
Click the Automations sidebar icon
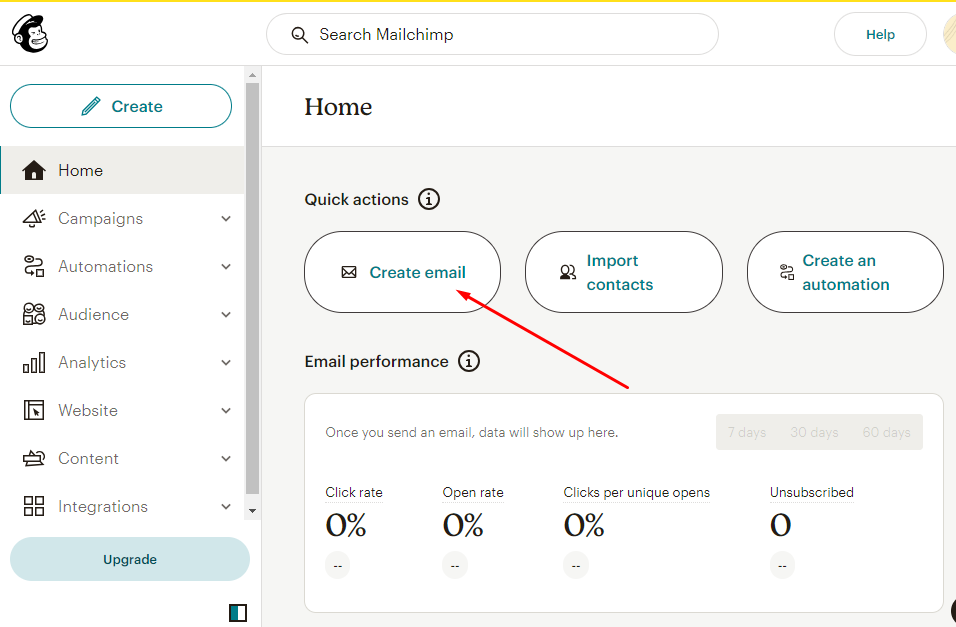coord(34,266)
